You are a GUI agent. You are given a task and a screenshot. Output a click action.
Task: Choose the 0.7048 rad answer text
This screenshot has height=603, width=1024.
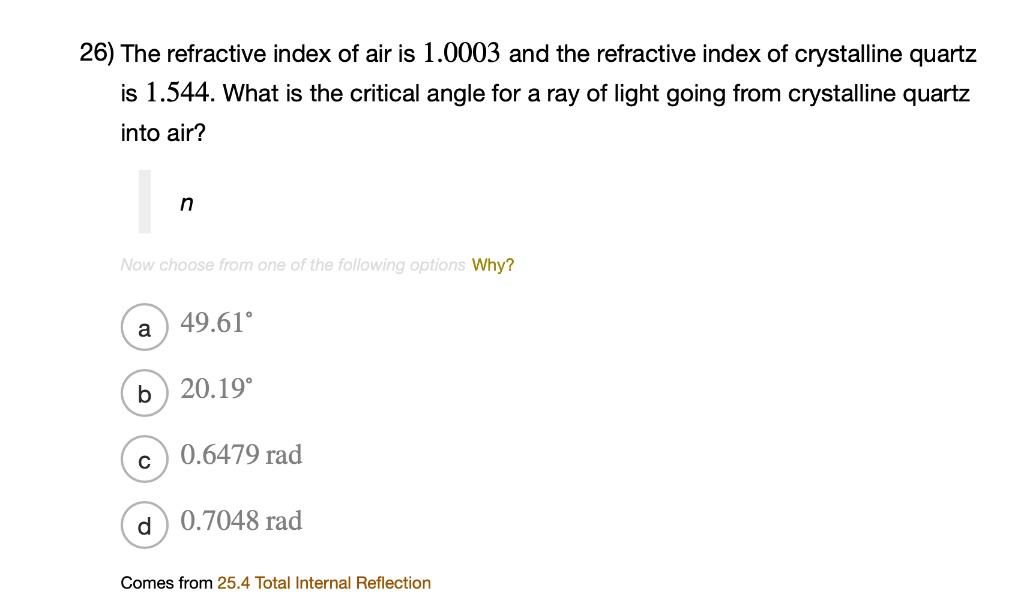coord(240,521)
